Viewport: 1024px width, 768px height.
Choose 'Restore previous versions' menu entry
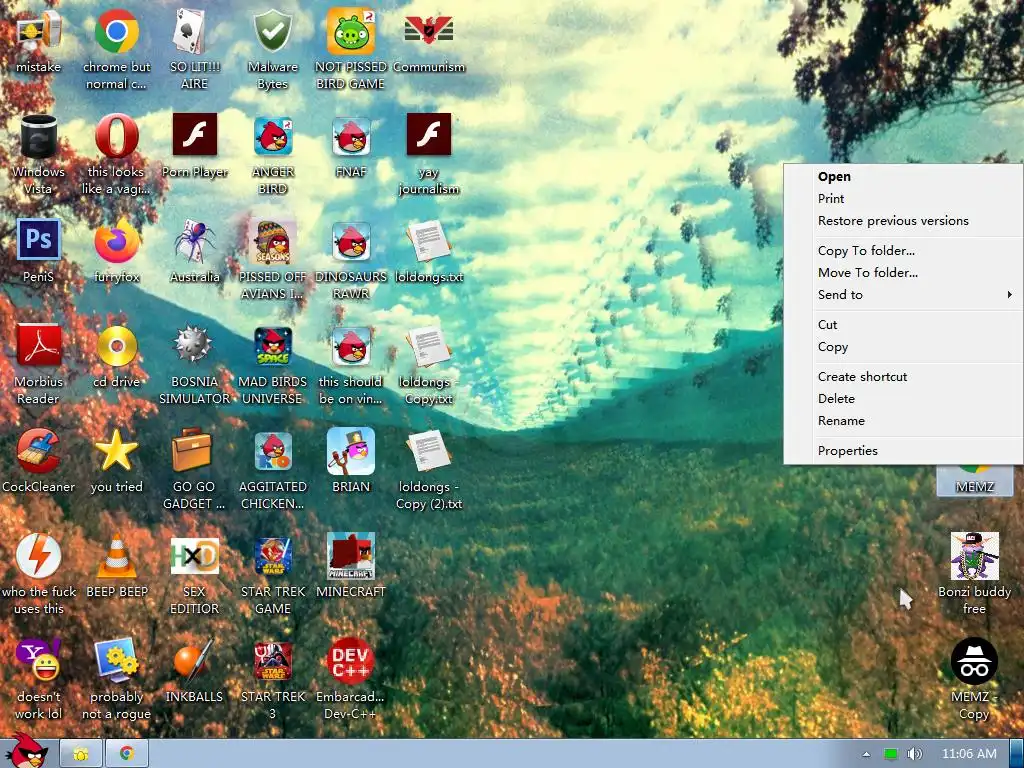point(903,221)
